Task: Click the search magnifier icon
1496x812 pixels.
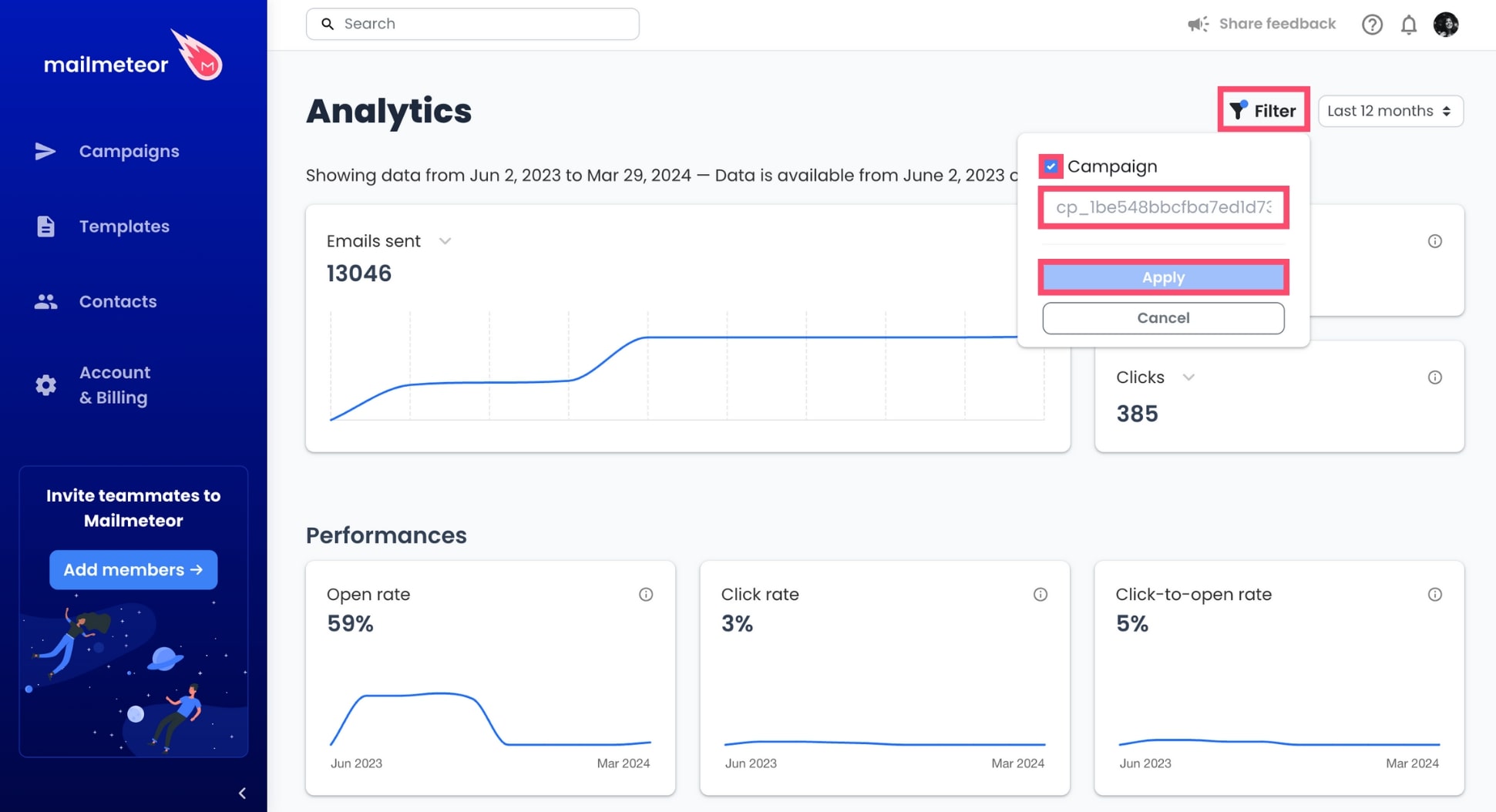Action: [x=328, y=24]
